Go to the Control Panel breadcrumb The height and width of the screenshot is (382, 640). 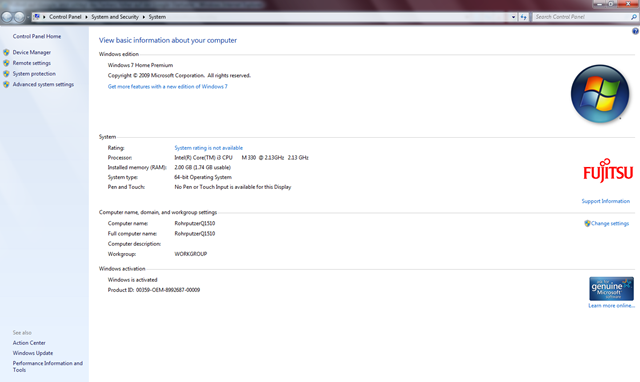[65, 17]
